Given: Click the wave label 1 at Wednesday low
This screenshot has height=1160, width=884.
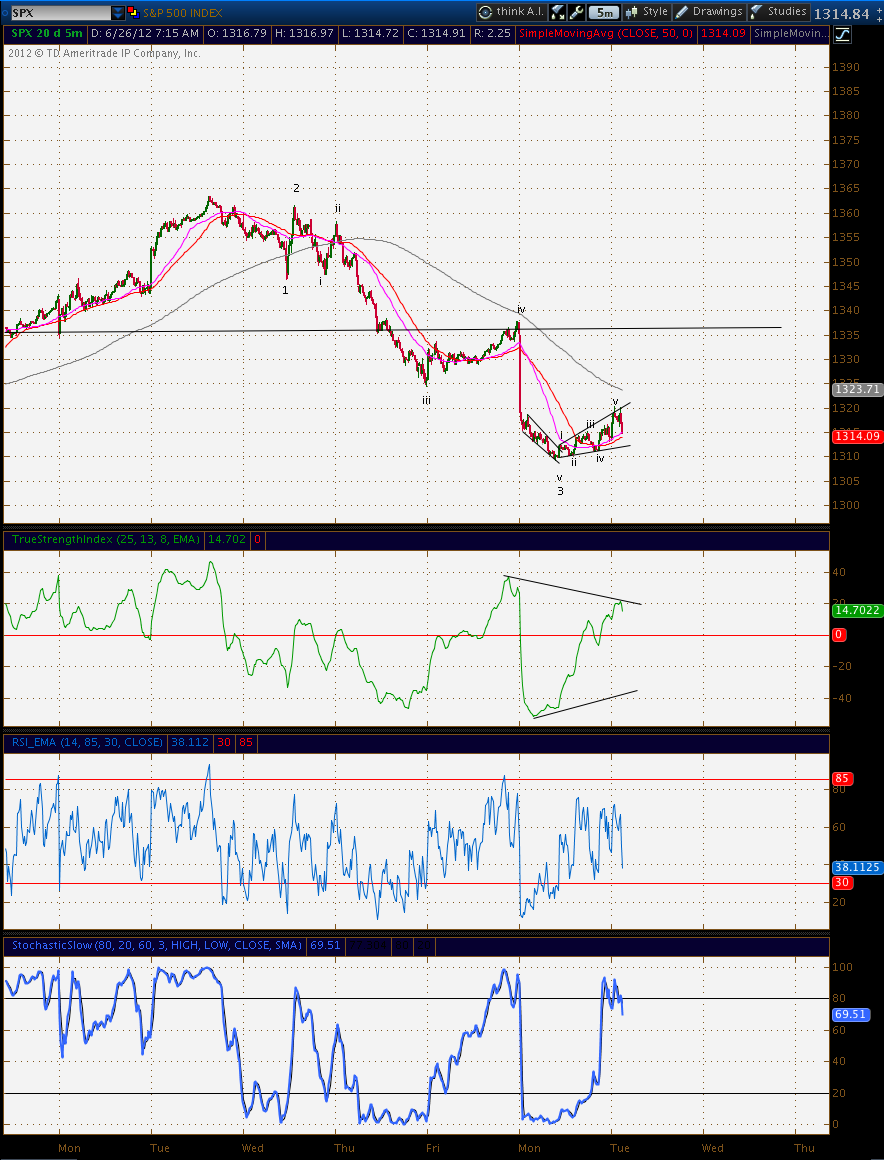Looking at the screenshot, I should 286,290.
